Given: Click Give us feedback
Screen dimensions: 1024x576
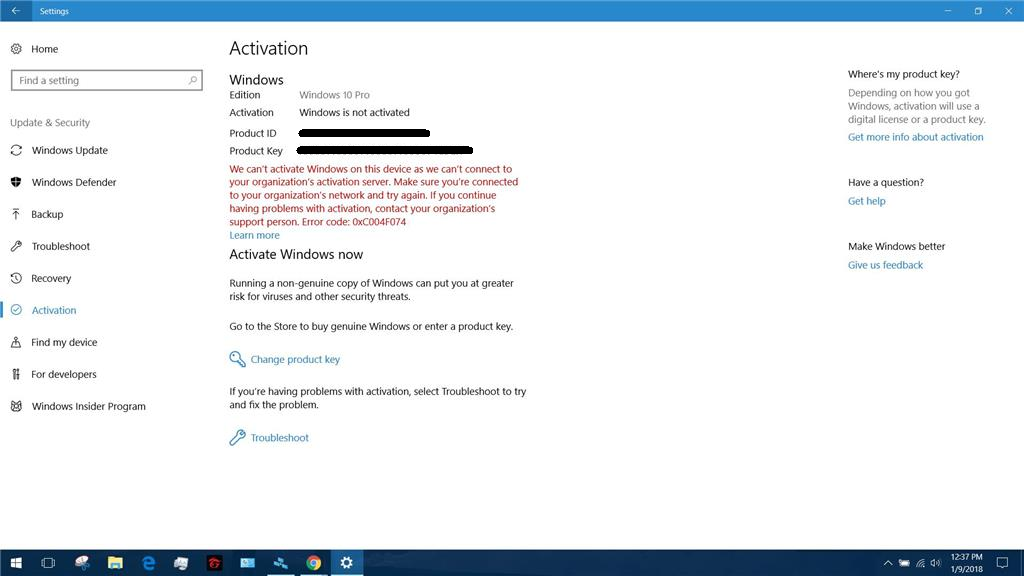Looking at the screenshot, I should click(x=885, y=265).
